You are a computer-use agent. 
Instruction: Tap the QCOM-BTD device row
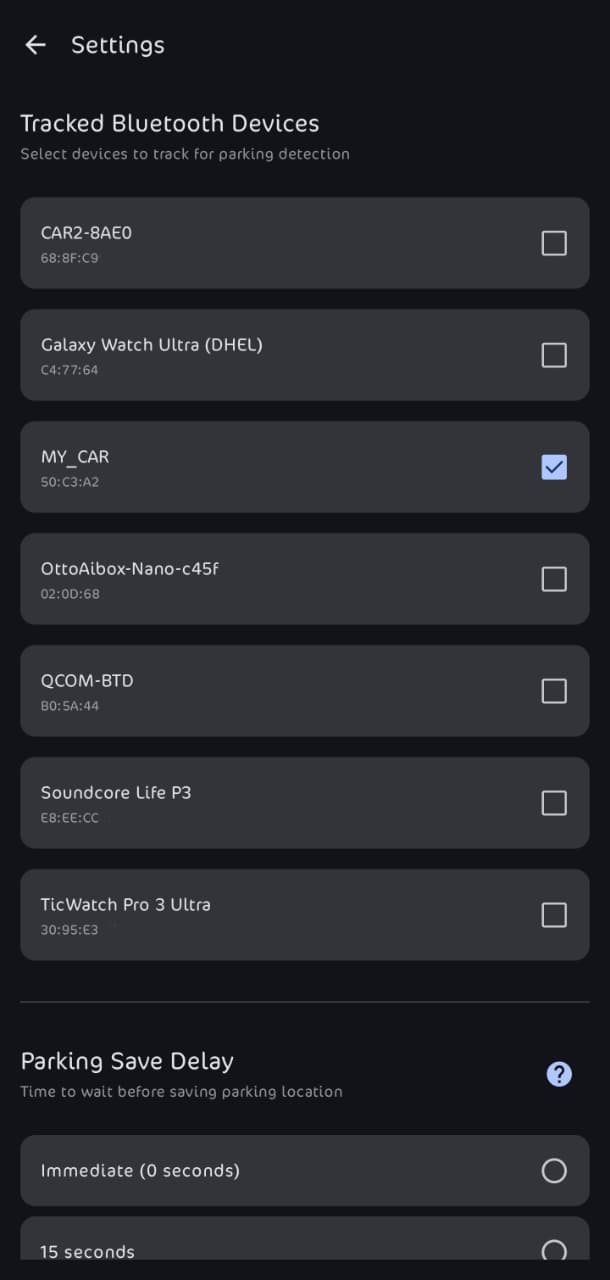click(x=250, y=691)
